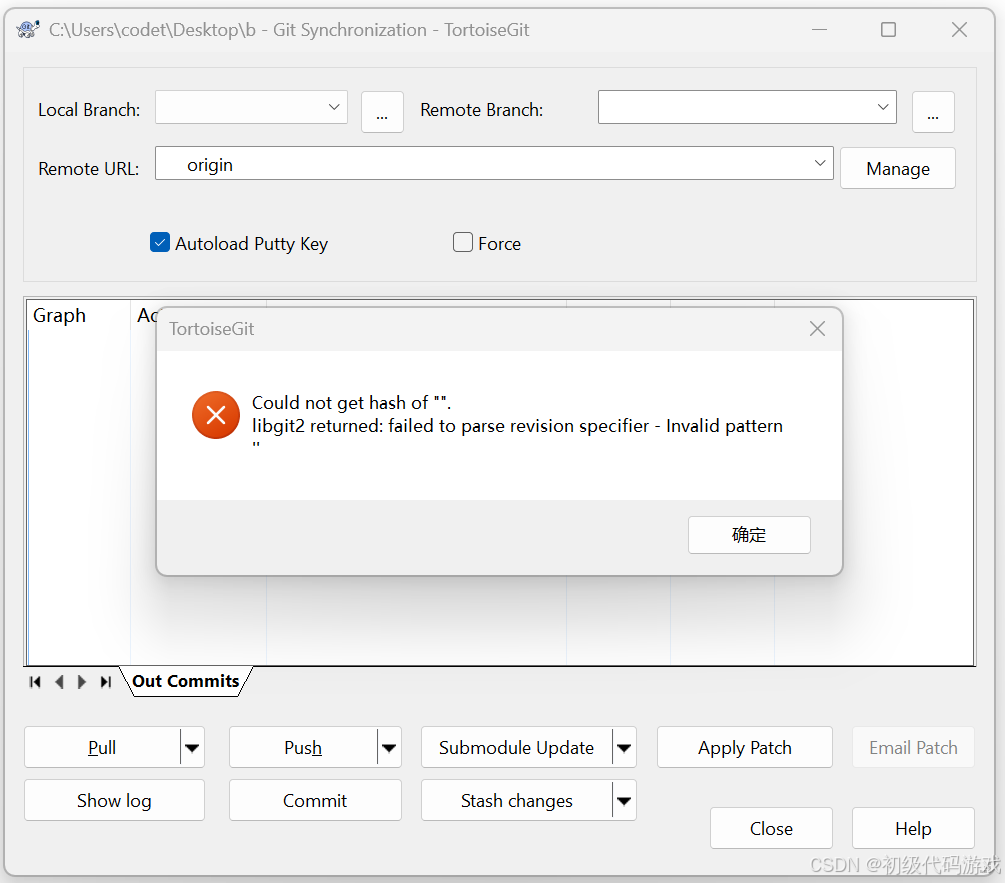Open the Submodule Update dropdown arrow
1005x883 pixels.
click(x=624, y=747)
